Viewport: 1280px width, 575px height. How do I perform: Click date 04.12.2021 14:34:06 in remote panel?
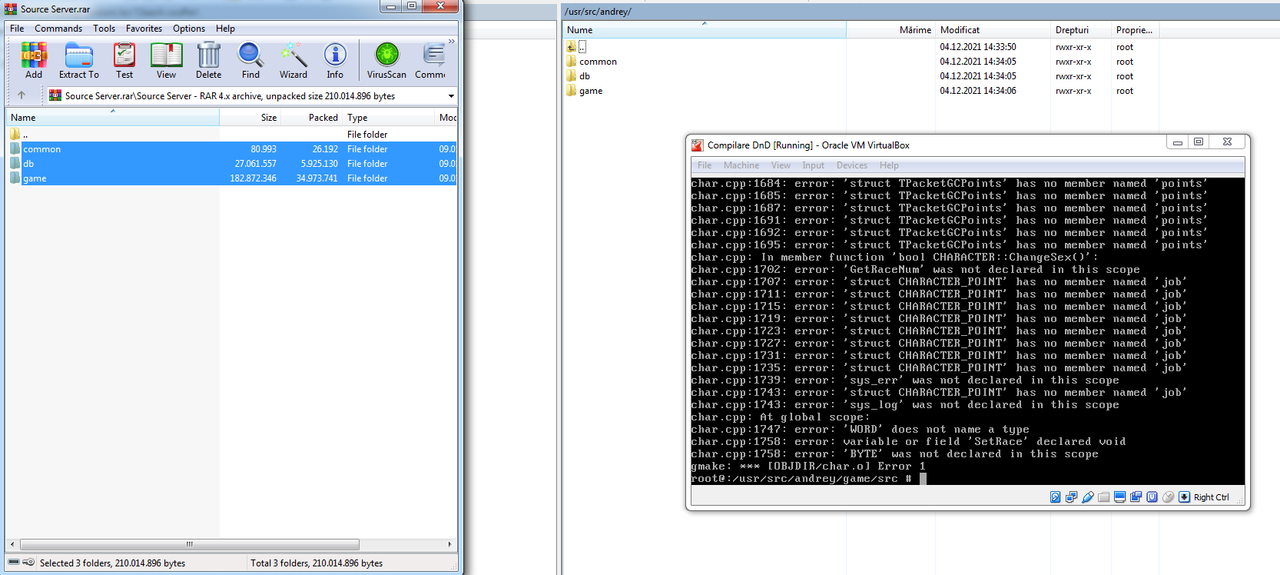tap(978, 90)
